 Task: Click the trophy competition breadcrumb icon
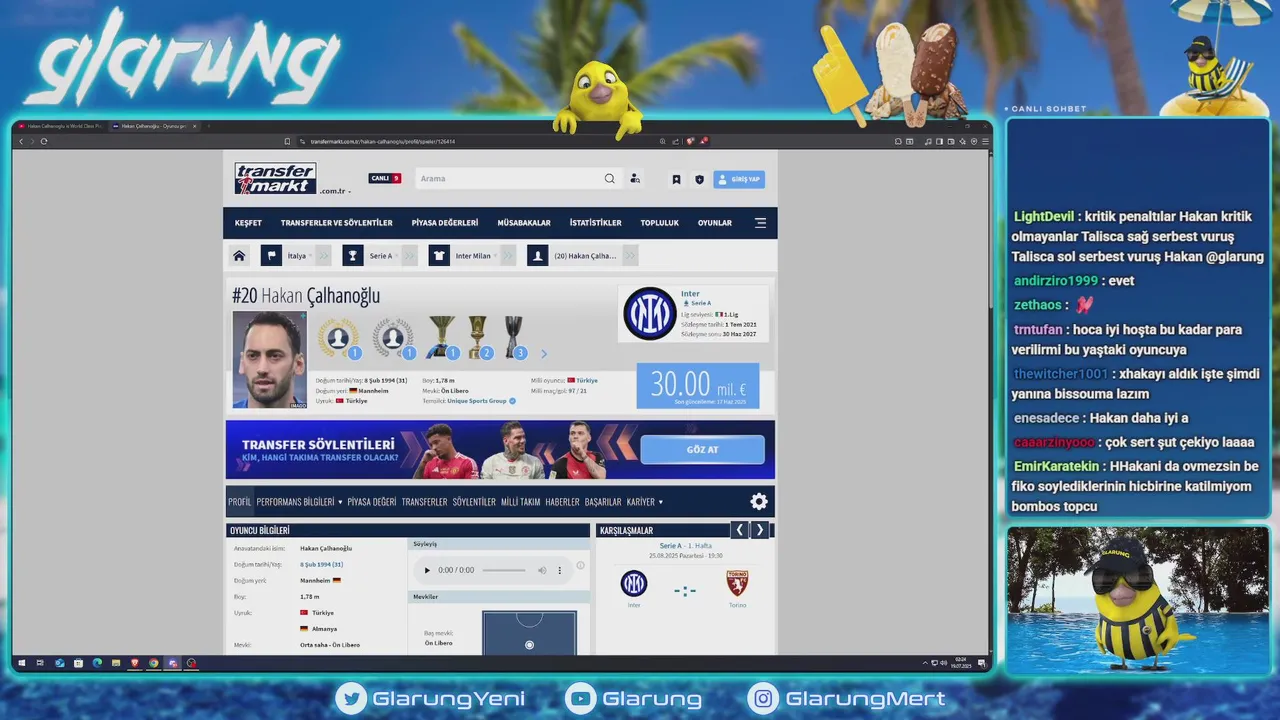click(352, 256)
